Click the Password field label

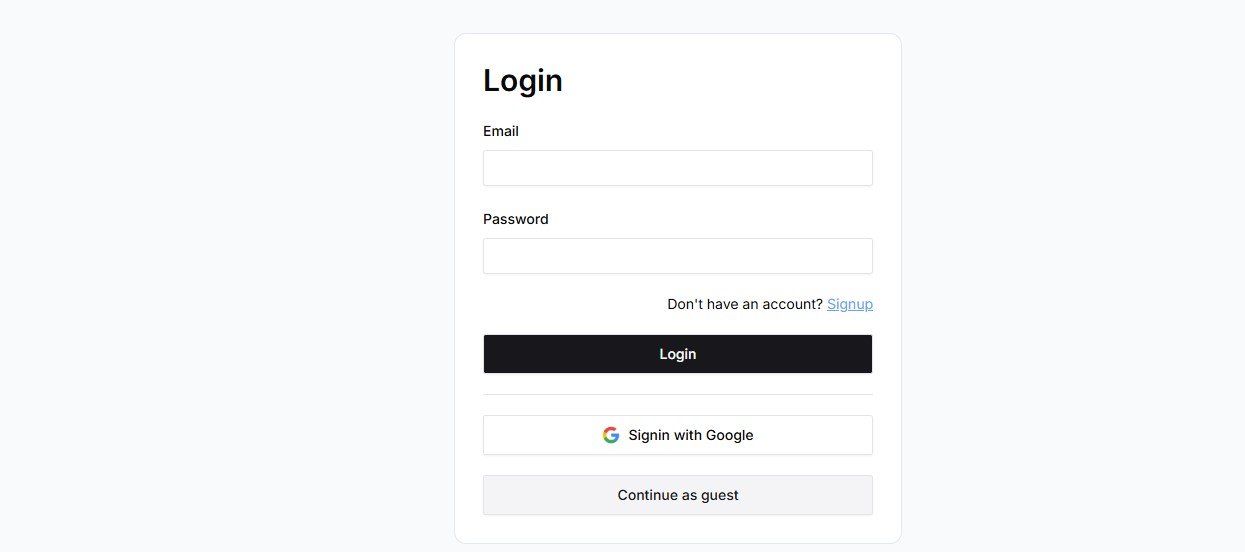pos(515,219)
